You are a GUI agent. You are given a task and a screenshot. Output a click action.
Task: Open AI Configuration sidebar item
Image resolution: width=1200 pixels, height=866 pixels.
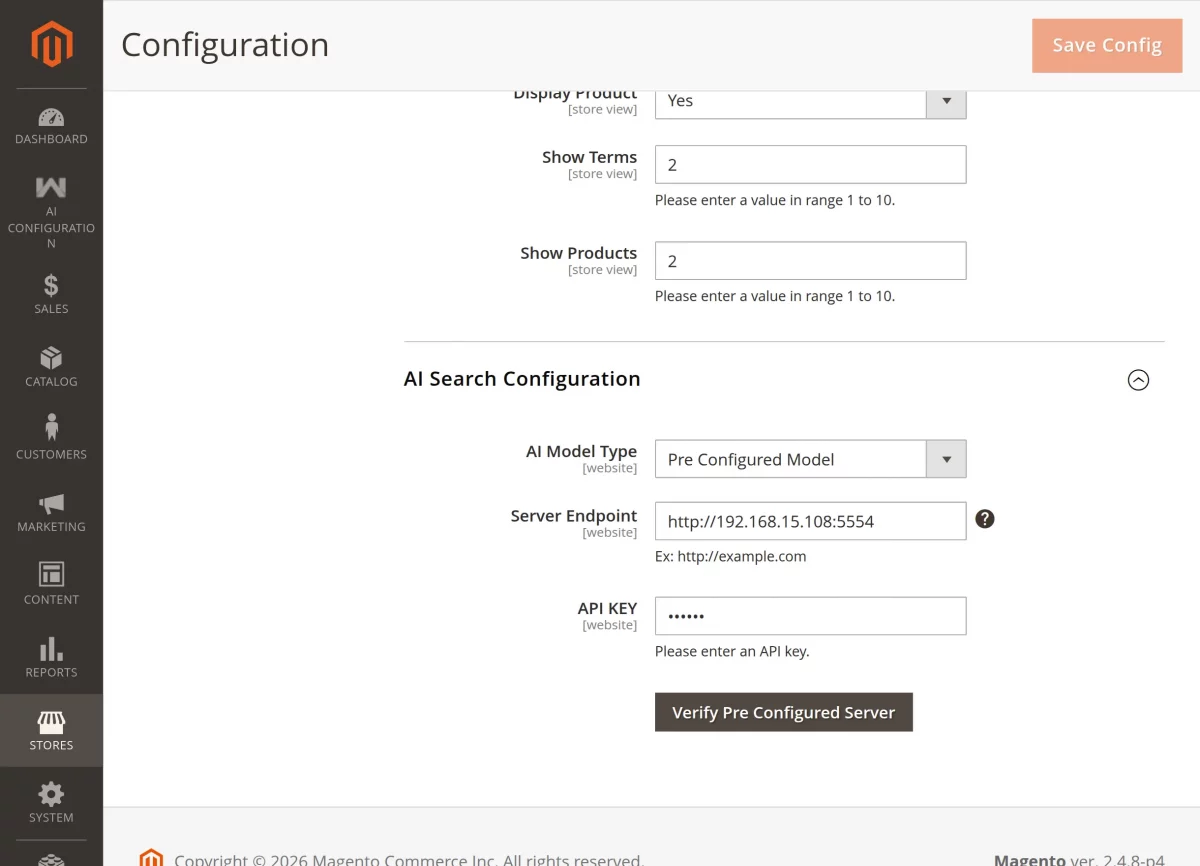click(x=51, y=212)
